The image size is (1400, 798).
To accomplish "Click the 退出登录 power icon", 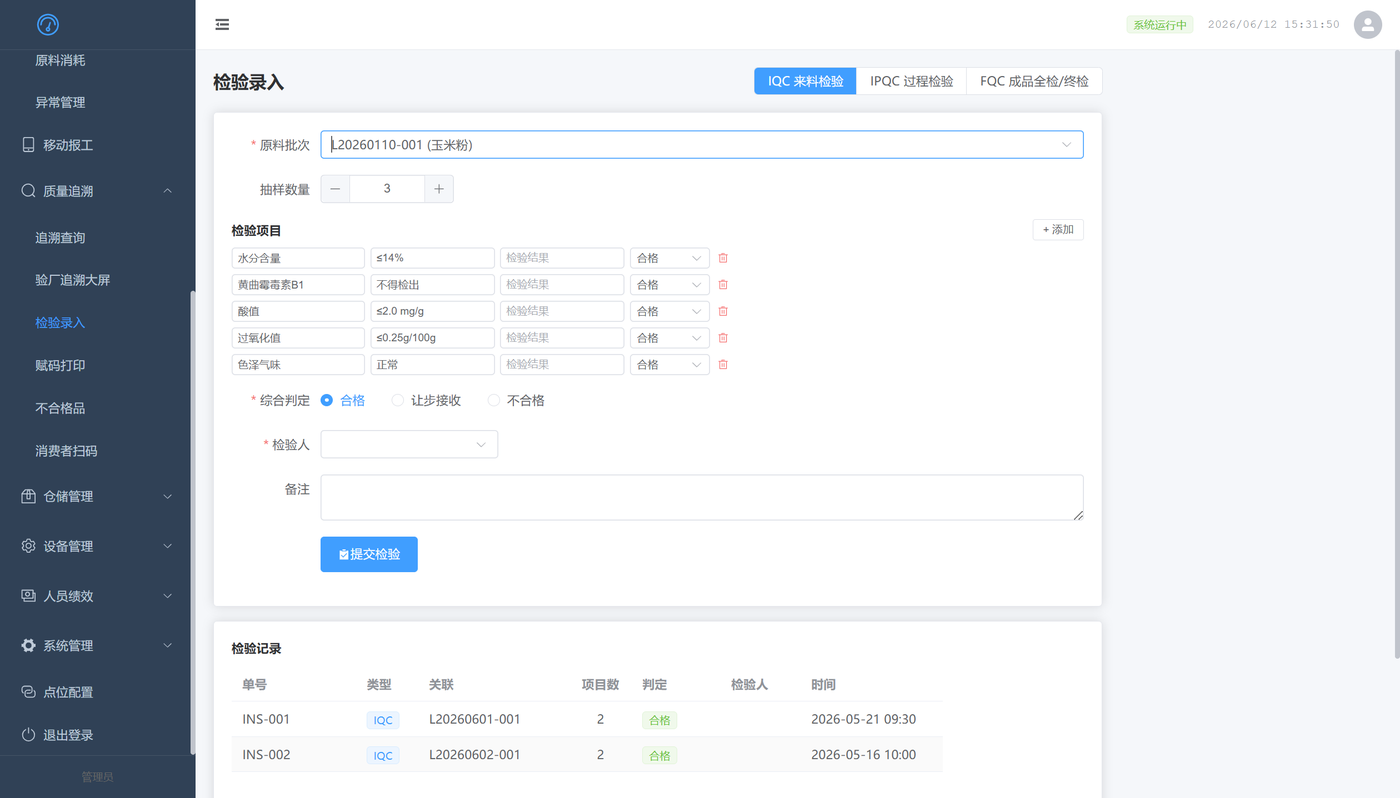I will pos(28,735).
